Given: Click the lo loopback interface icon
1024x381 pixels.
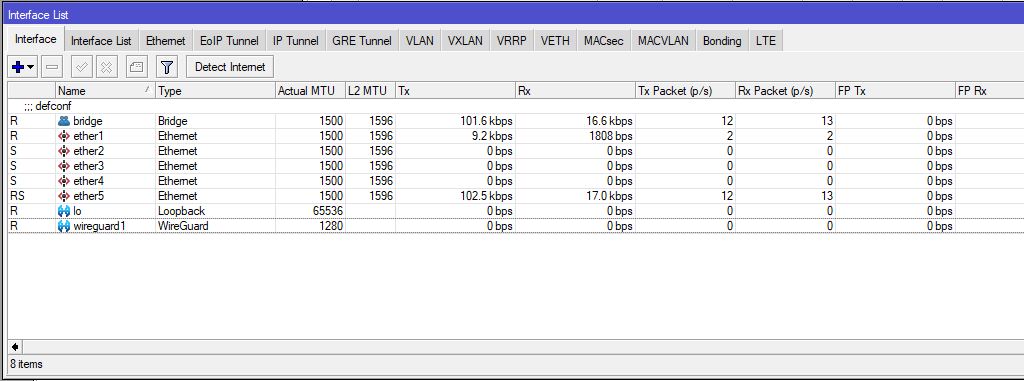Looking at the screenshot, I should click(63, 211).
